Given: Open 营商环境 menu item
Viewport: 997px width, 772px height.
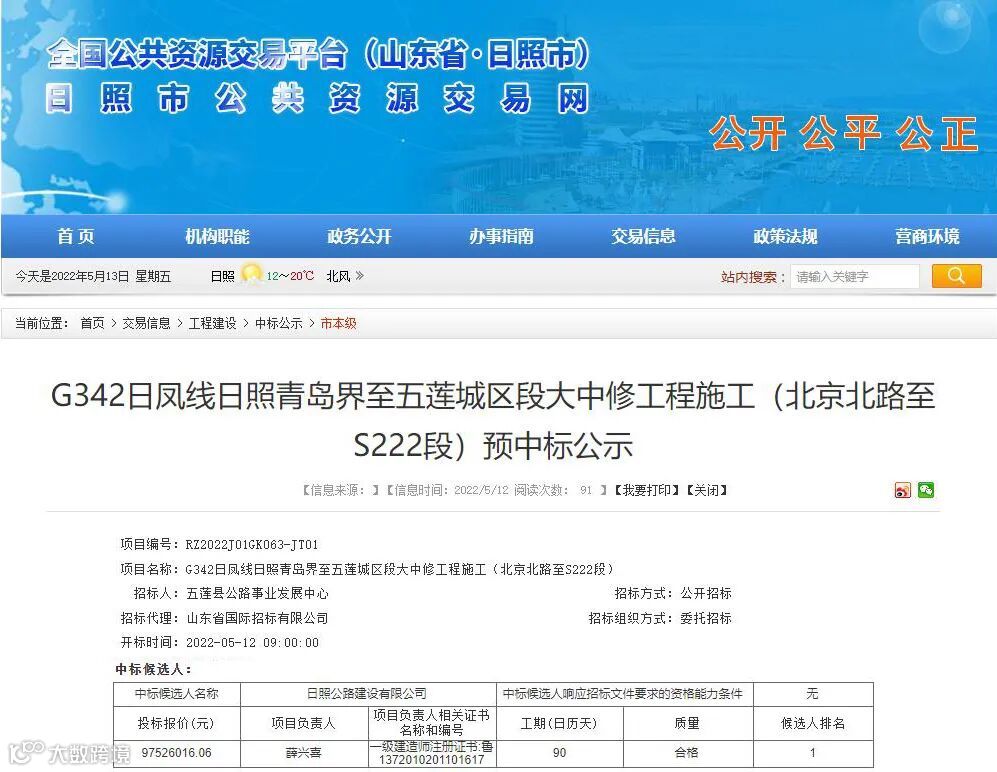Looking at the screenshot, I should [x=927, y=237].
